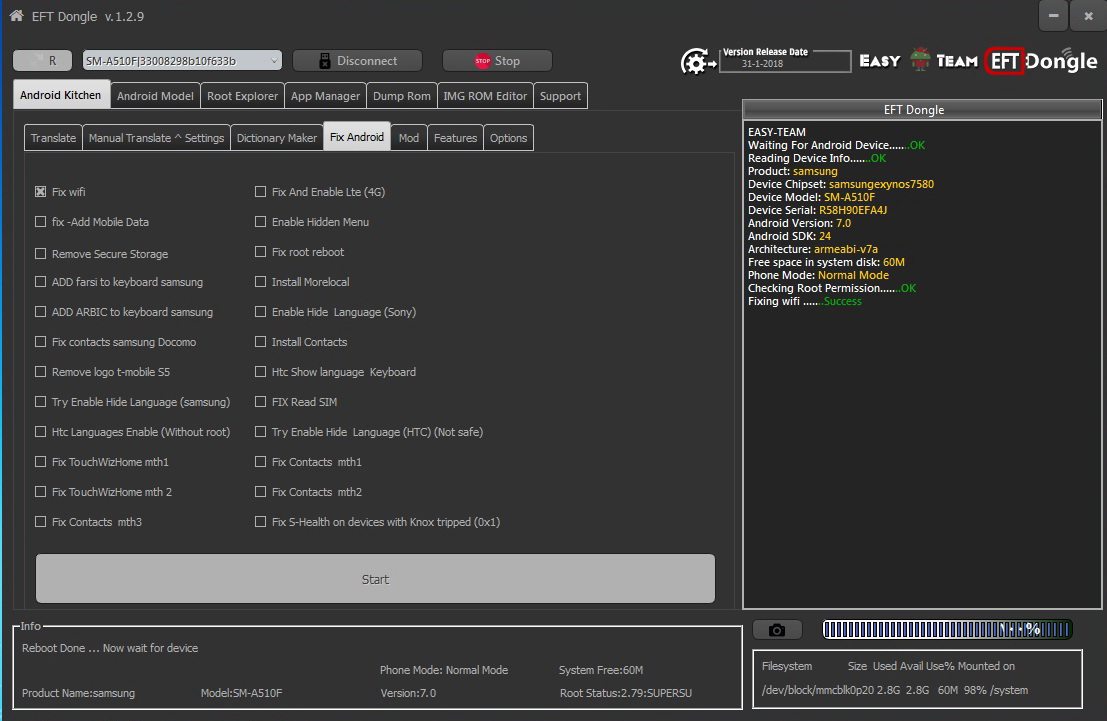Check Try Enable Hide Language (HTC) (Not safe)

[261, 431]
